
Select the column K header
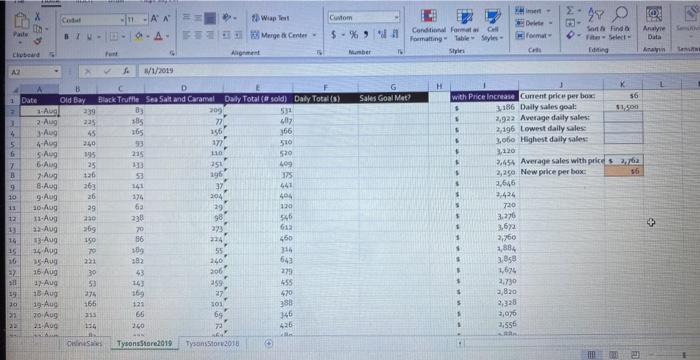[x=623, y=84]
